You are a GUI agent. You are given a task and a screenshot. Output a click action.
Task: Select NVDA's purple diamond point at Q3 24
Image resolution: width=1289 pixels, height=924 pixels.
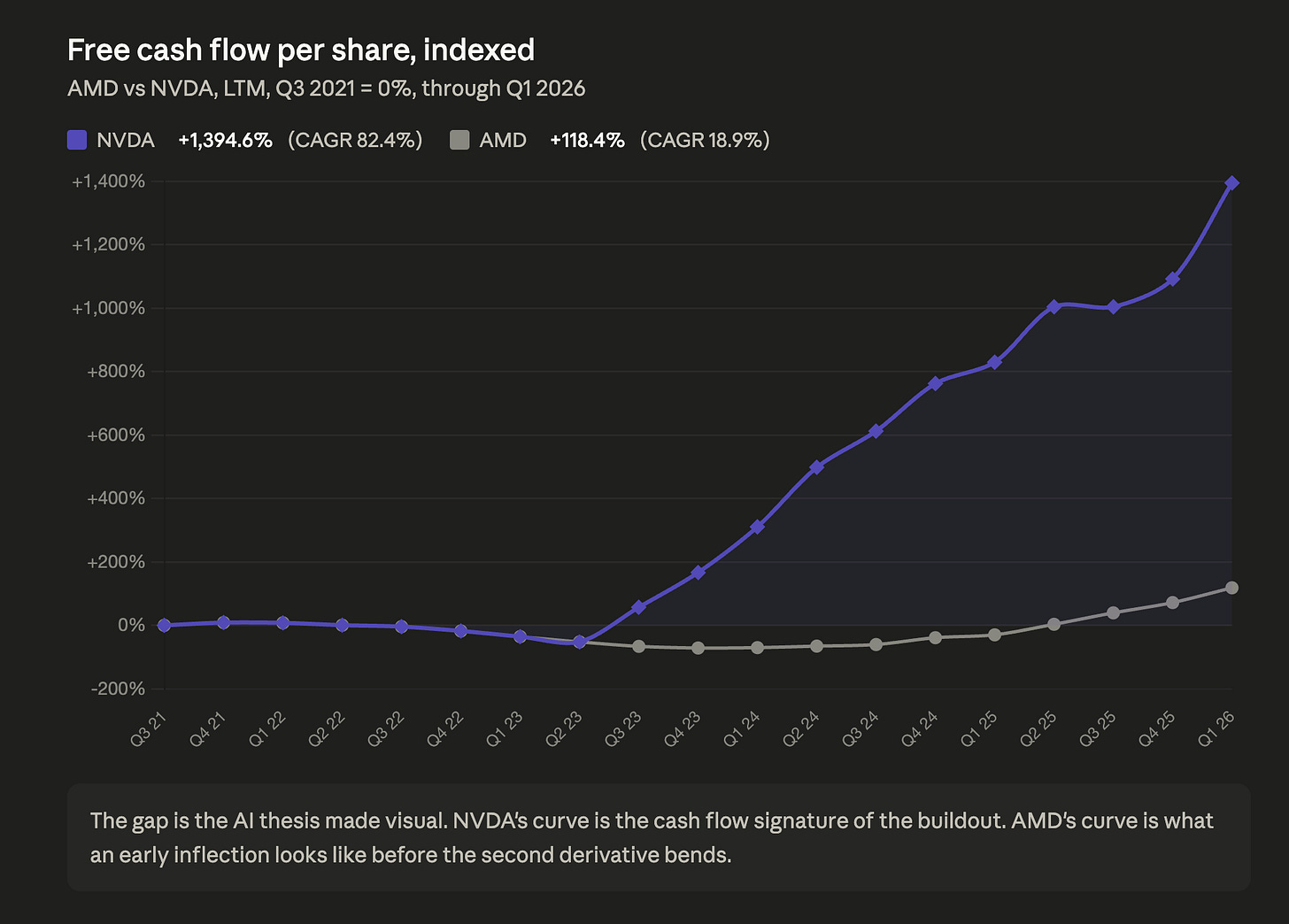tap(876, 431)
